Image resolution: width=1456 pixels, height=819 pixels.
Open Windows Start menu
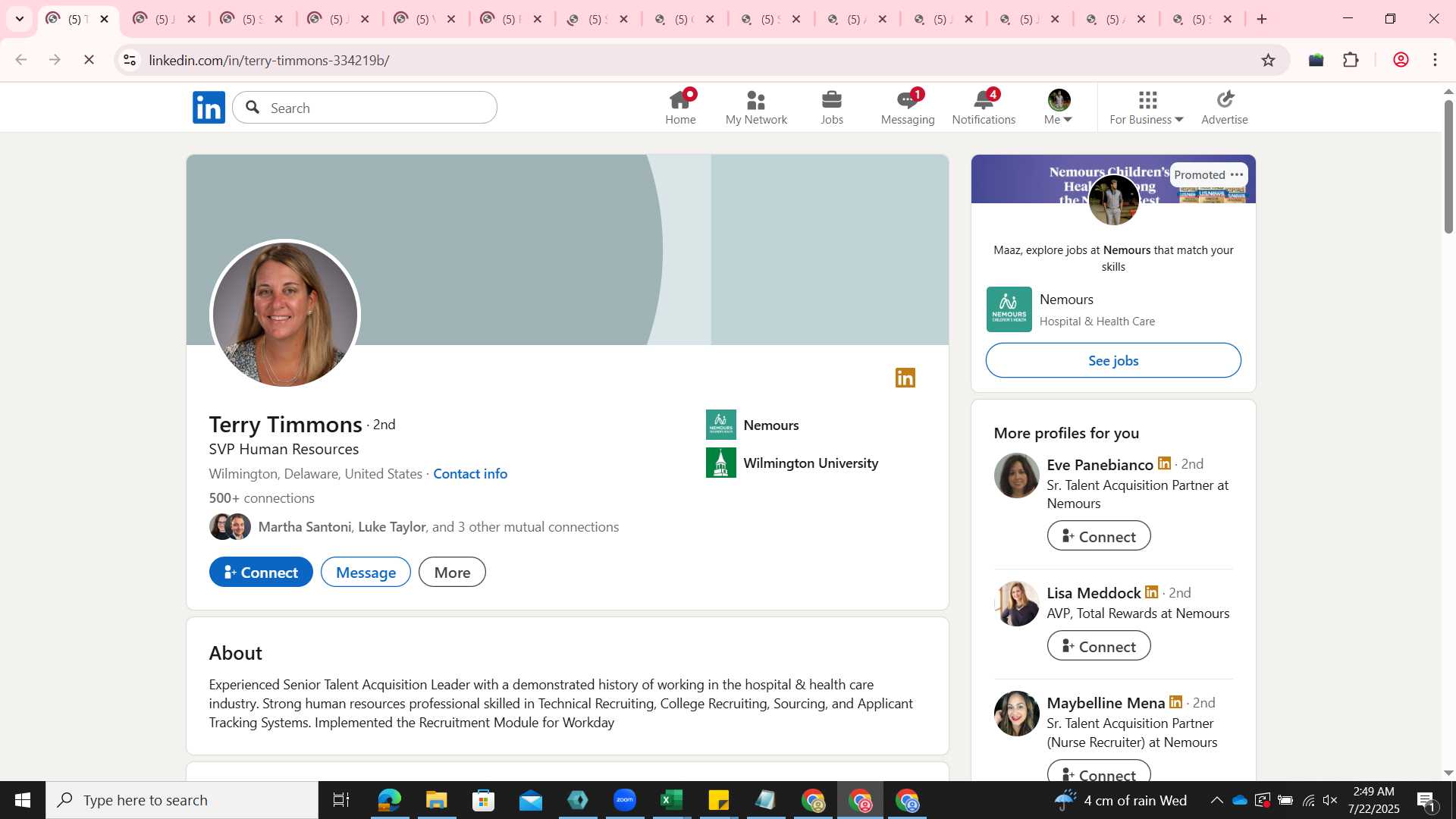click(x=23, y=800)
